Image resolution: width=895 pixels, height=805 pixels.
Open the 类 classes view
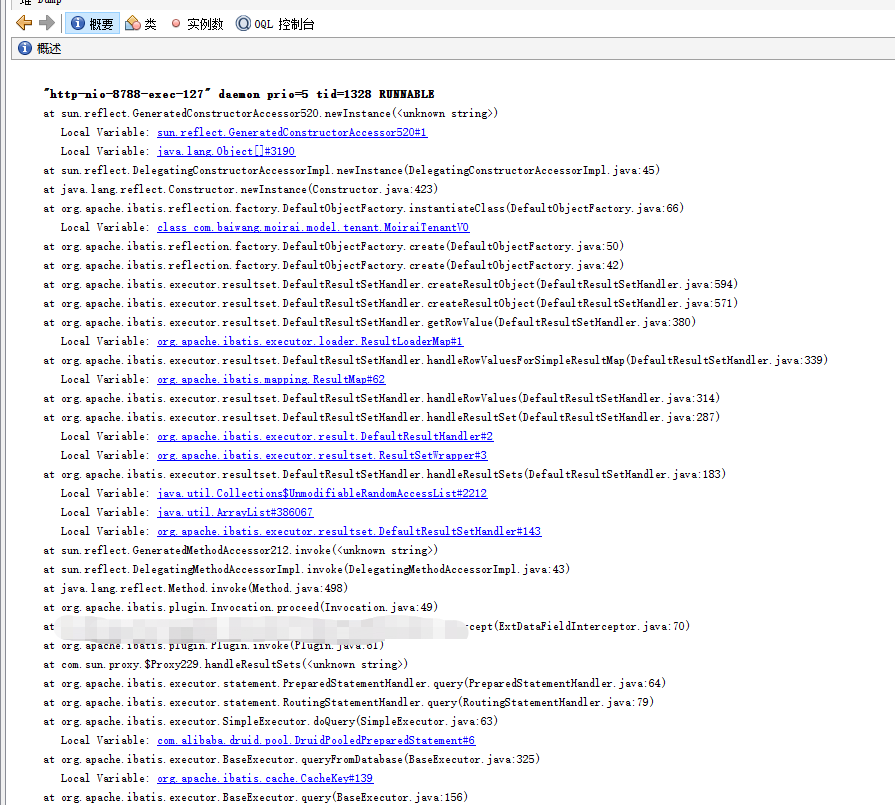click(141, 24)
